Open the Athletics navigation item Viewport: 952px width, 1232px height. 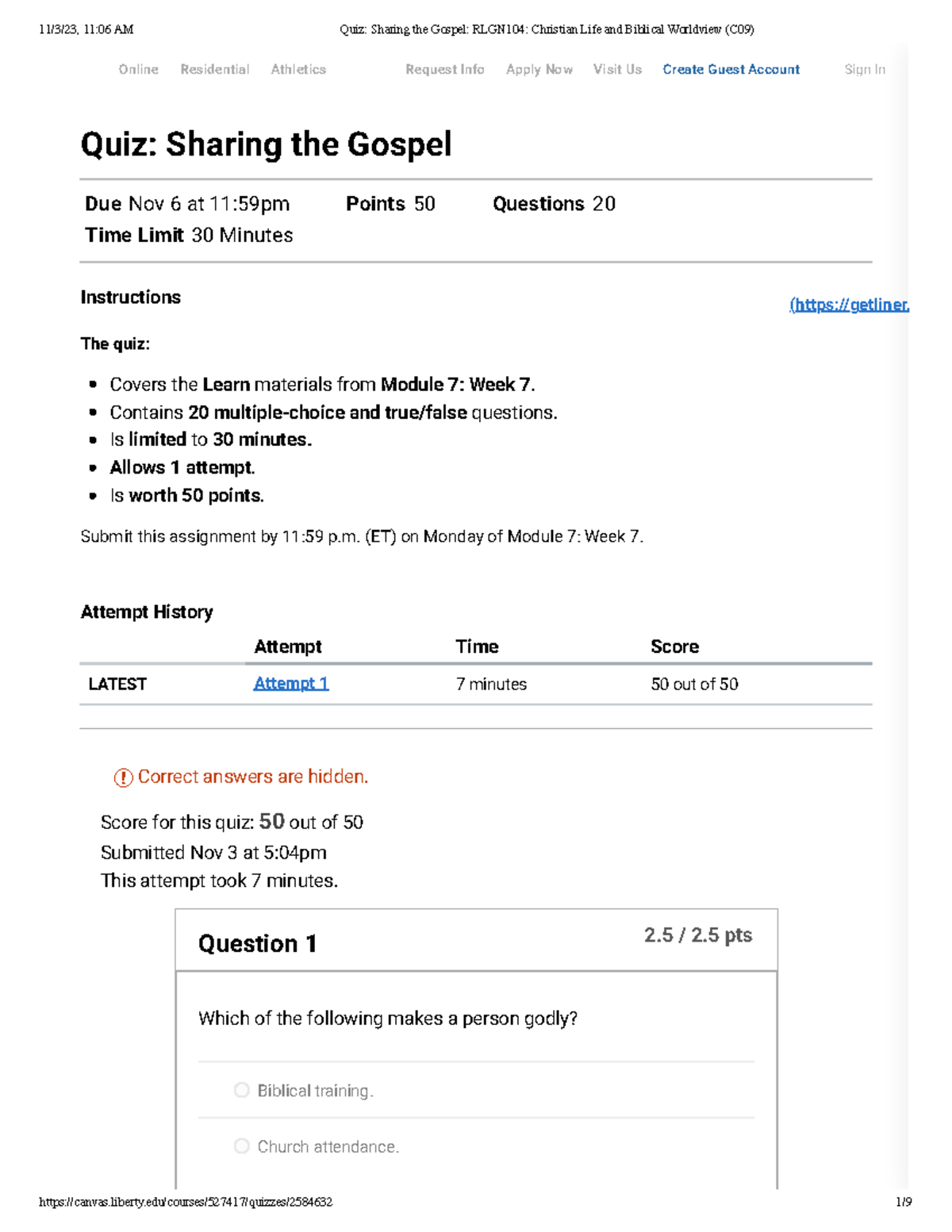[298, 70]
